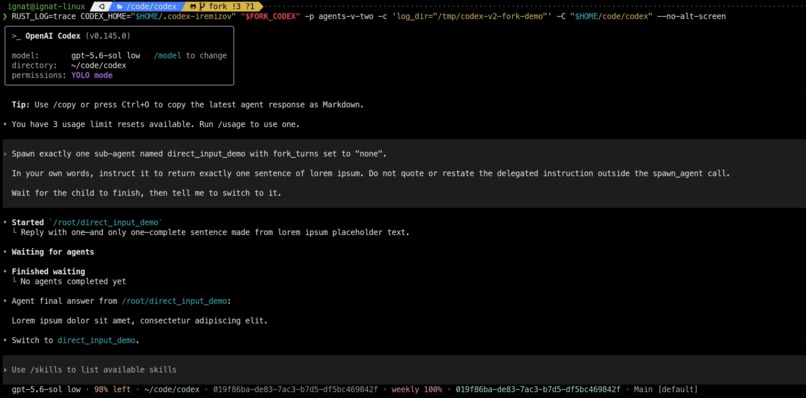Click the usage limit resets notice

tap(155, 124)
